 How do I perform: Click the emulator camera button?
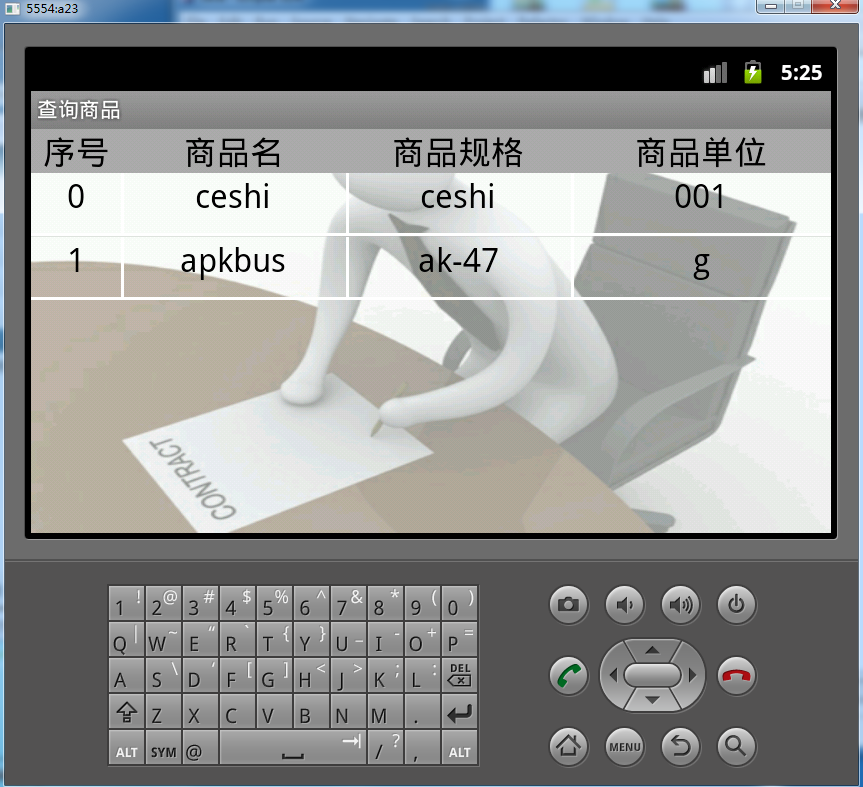pyautogui.click(x=569, y=605)
